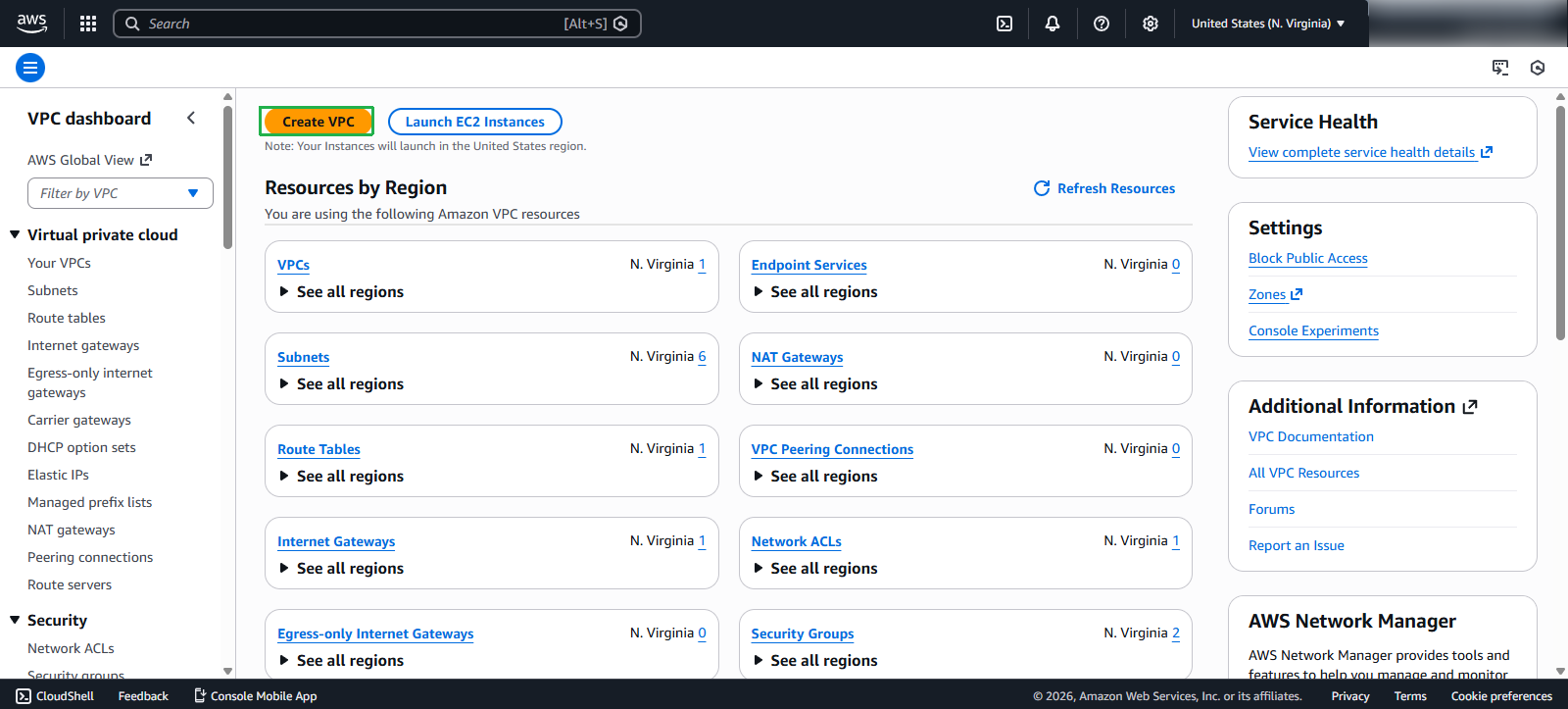Click the Amazon Q icon in search box

[x=620, y=24]
